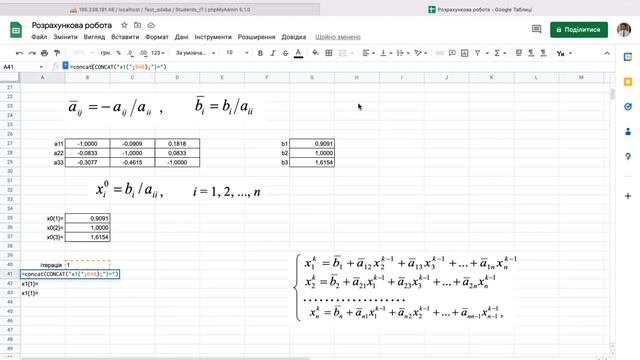Open the Maps side panel

628,156
